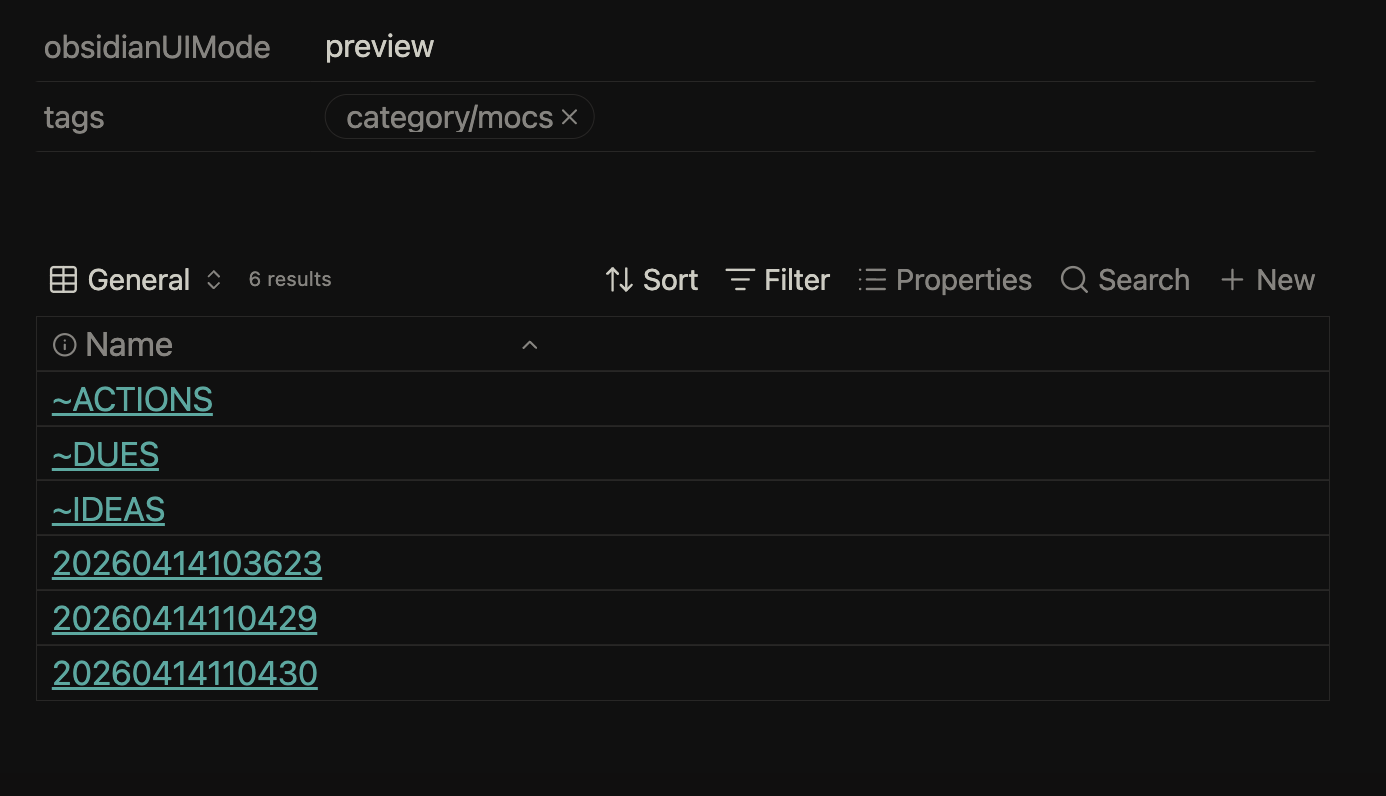Edit the obsidianUIMode preview value
1386x796 pixels.
(379, 47)
